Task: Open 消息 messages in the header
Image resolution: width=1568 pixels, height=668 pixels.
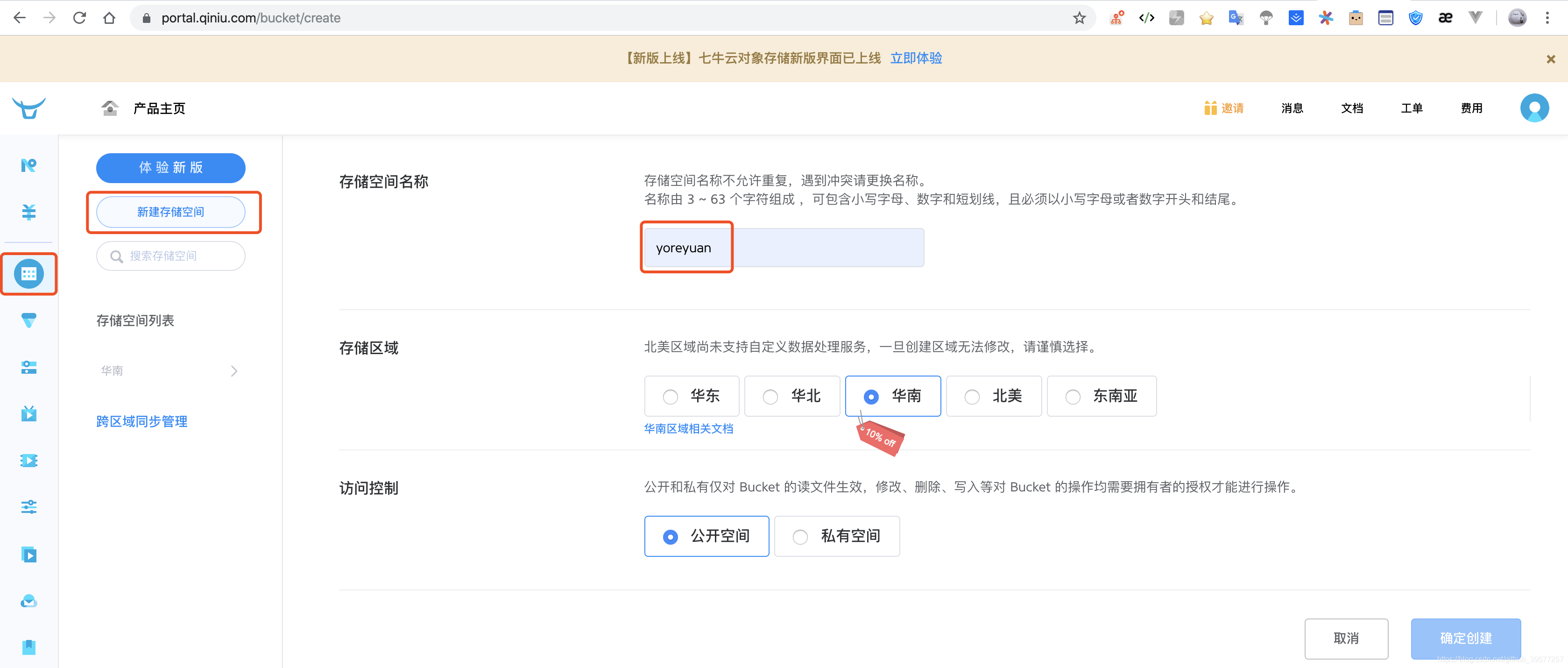Action: coord(1292,108)
